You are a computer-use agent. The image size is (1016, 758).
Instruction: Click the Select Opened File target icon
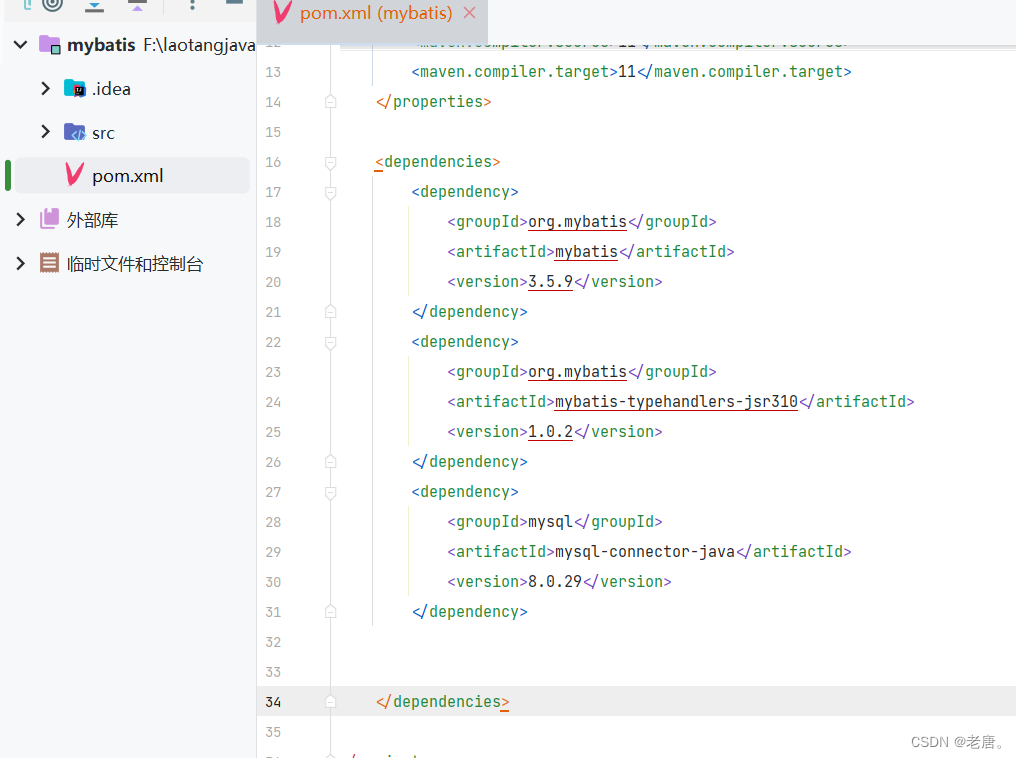[52, 5]
